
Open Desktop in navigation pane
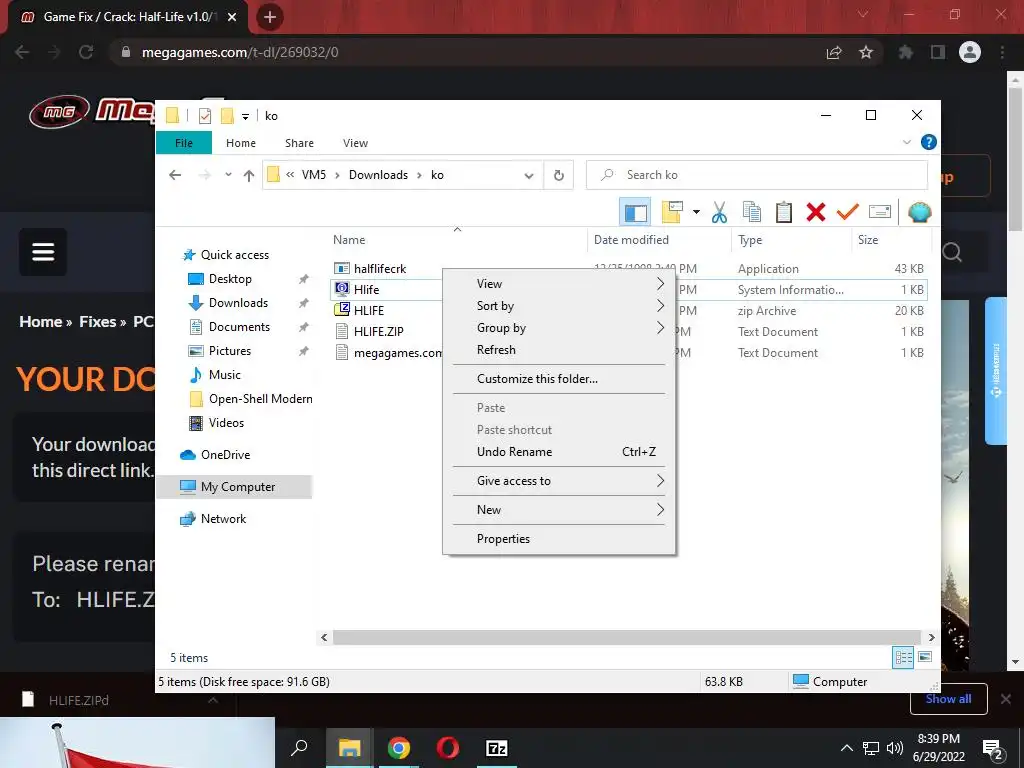tap(230, 279)
